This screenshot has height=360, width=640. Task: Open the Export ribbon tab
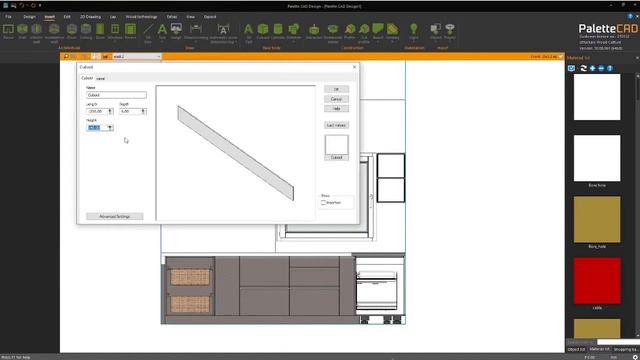click(x=210, y=17)
